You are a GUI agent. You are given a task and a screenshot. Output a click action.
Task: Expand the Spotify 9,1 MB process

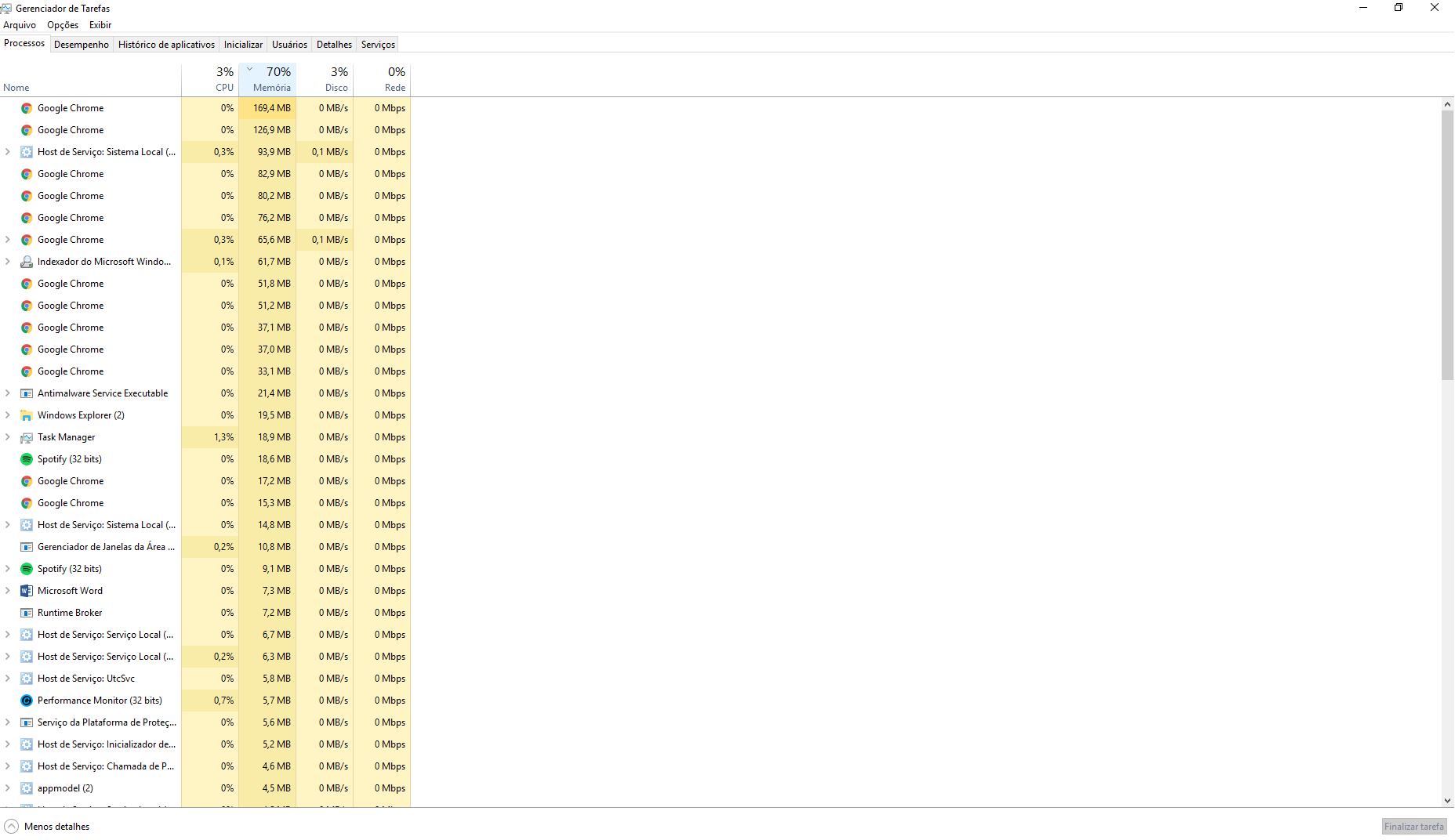click(8, 569)
